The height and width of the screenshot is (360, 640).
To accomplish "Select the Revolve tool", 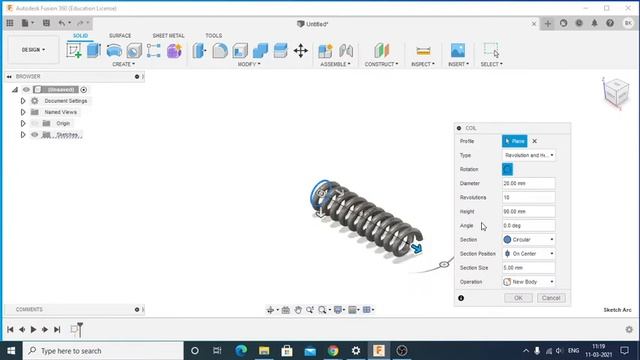I will (x=114, y=51).
